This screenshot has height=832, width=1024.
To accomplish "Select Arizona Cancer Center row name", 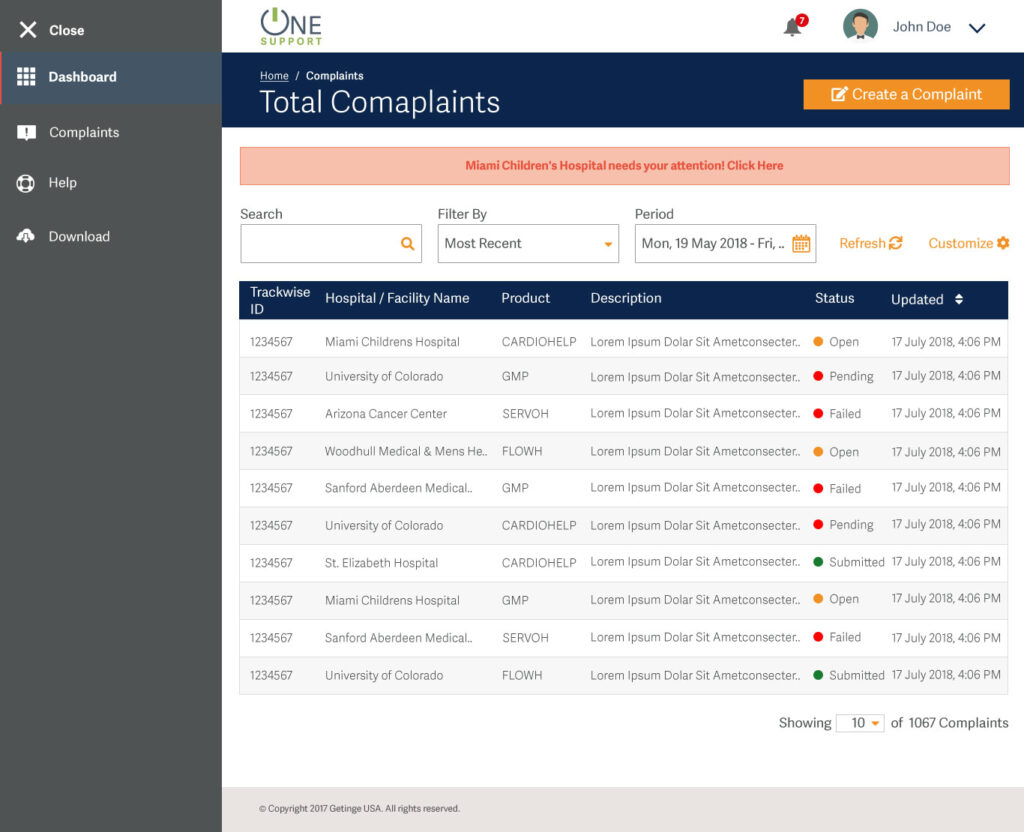I will 386,413.
